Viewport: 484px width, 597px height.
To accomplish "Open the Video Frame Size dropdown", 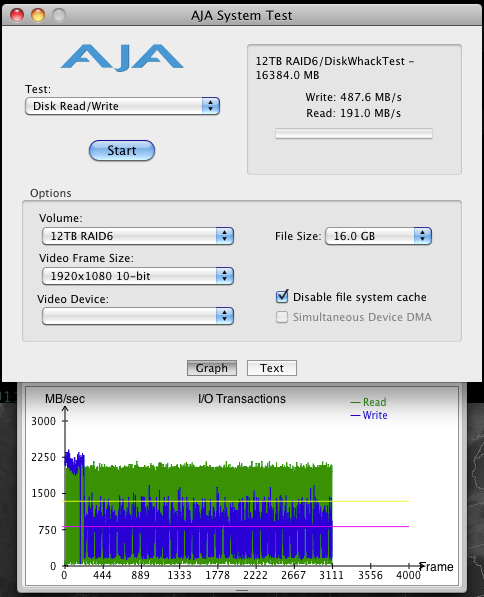I will (137, 276).
